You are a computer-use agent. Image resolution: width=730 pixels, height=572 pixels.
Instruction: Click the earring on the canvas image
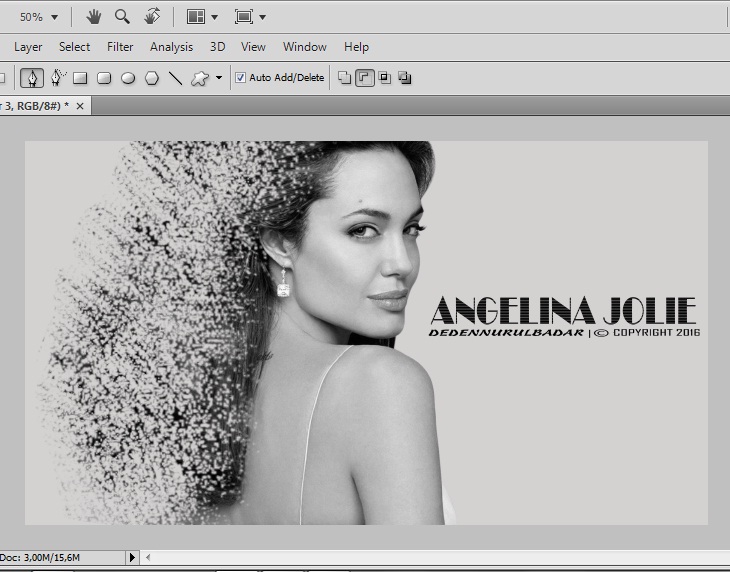click(284, 283)
